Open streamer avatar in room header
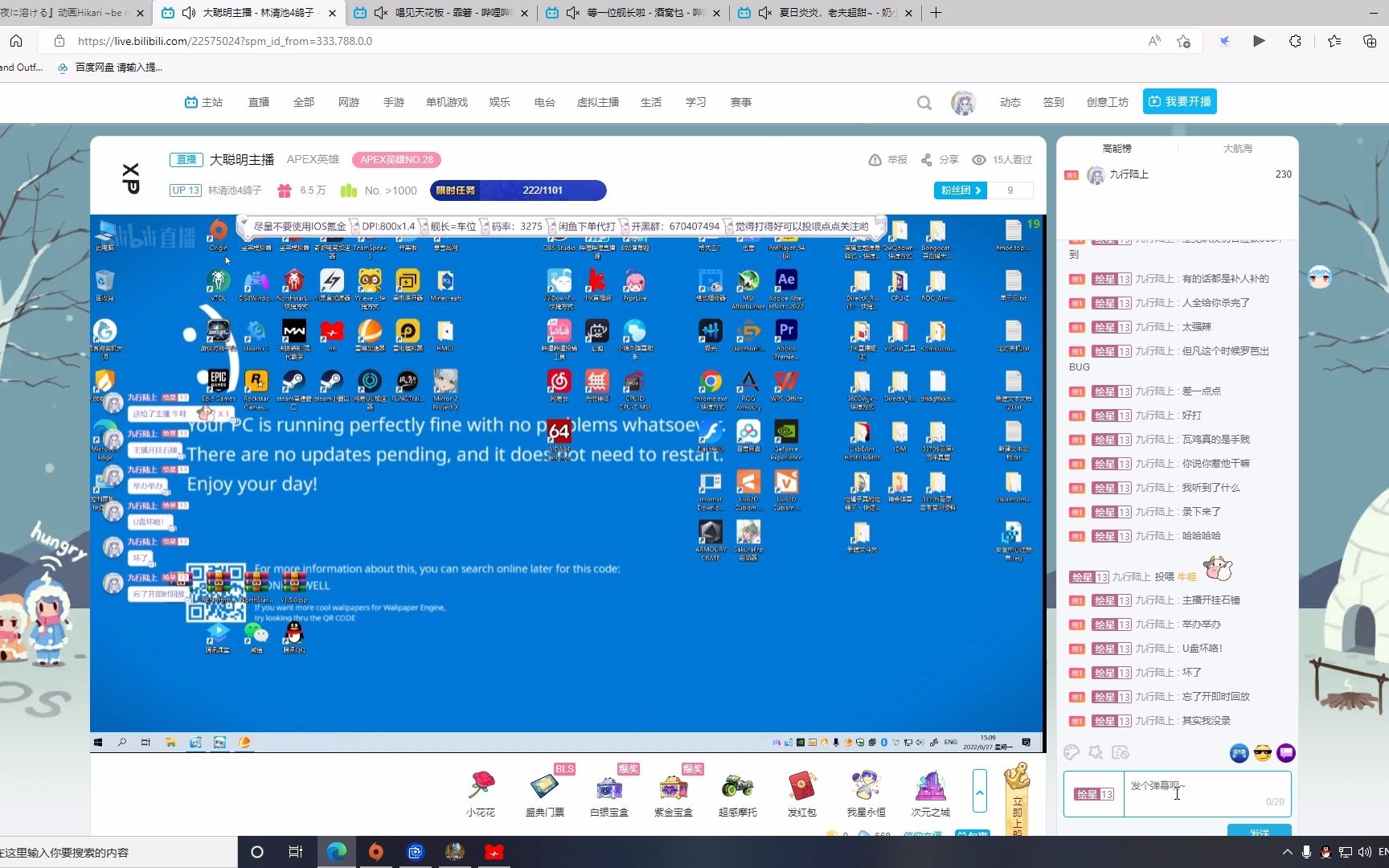 click(x=131, y=178)
